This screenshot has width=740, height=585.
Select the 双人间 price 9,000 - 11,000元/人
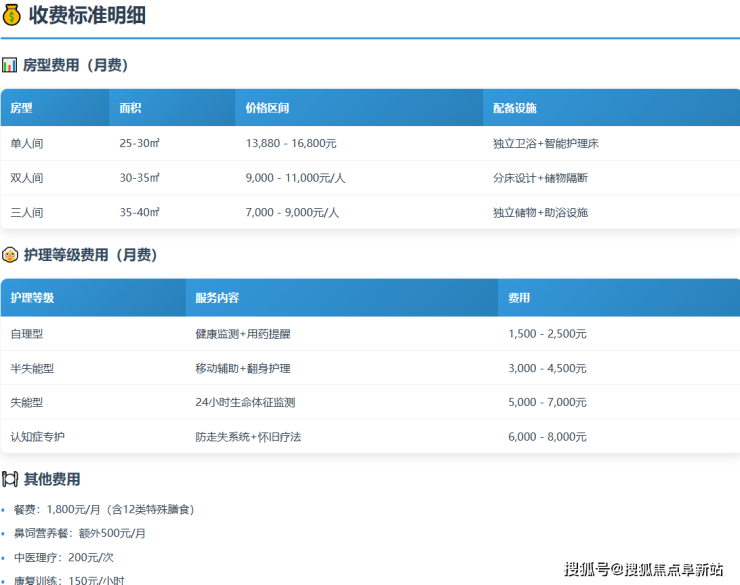click(x=295, y=178)
